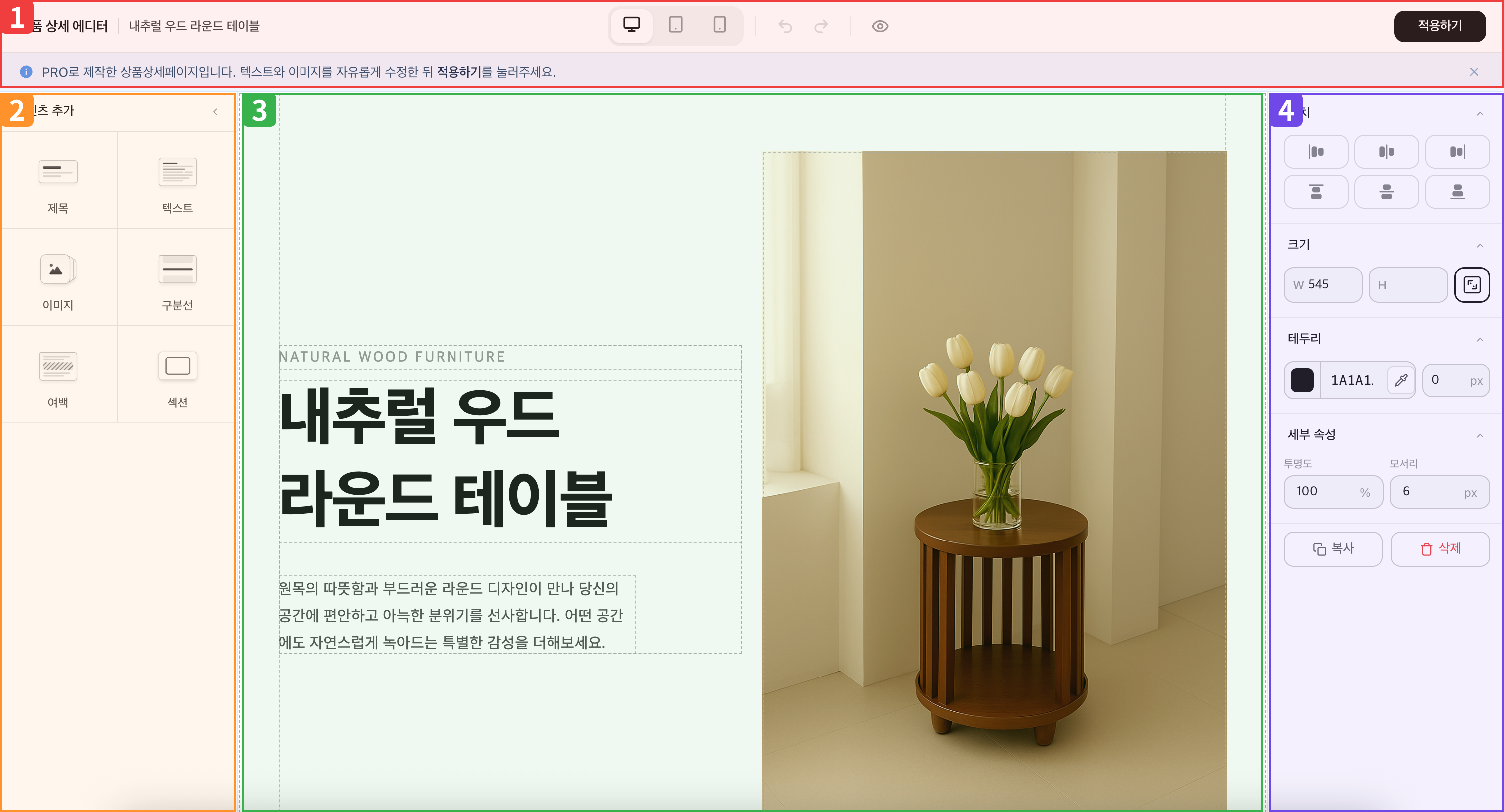The image size is (1504, 812).
Task: Click the 삭제 delete button
Action: [1440, 549]
